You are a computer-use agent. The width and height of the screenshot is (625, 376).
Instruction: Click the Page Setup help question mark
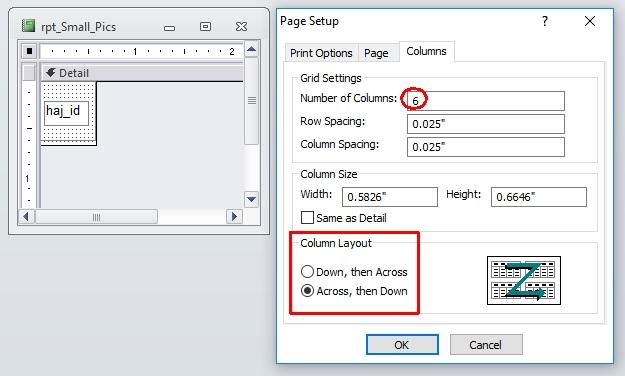click(545, 21)
